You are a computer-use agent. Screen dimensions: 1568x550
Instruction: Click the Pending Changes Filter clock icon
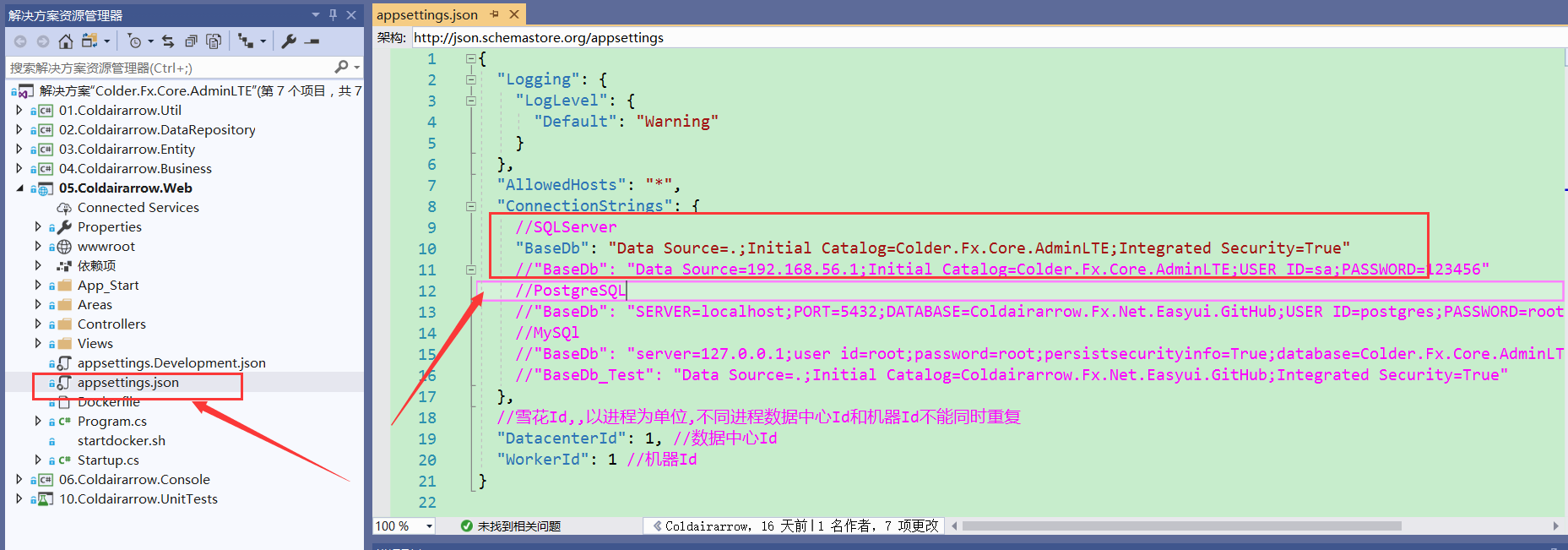click(x=134, y=41)
